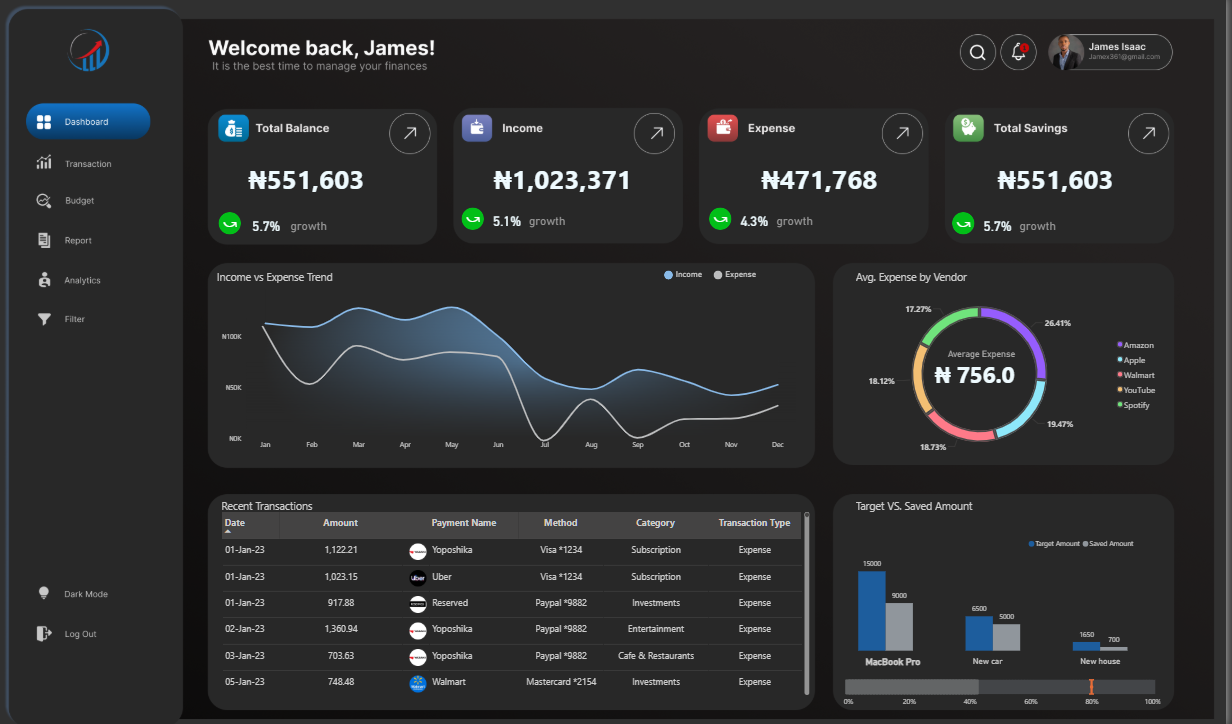Select Walmart in the vendor legend
The width and height of the screenshot is (1232, 724).
[x=1135, y=375]
